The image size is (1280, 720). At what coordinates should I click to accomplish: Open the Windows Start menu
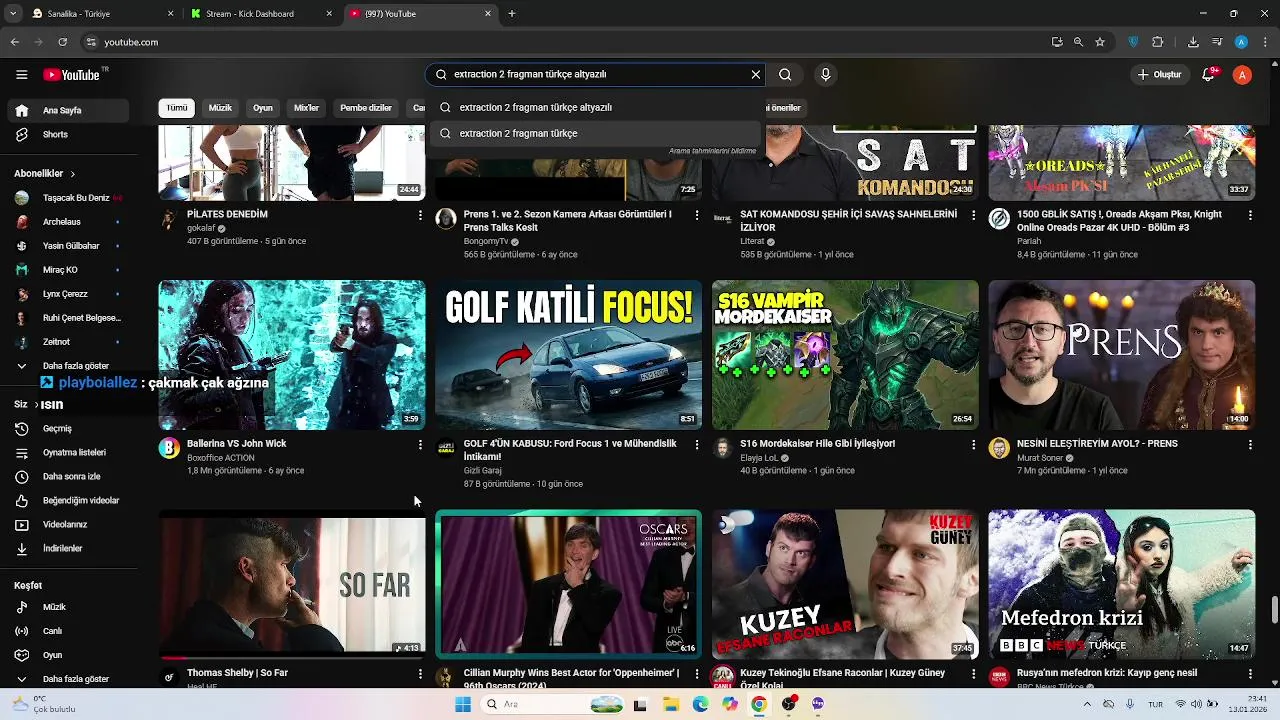tap(462, 704)
